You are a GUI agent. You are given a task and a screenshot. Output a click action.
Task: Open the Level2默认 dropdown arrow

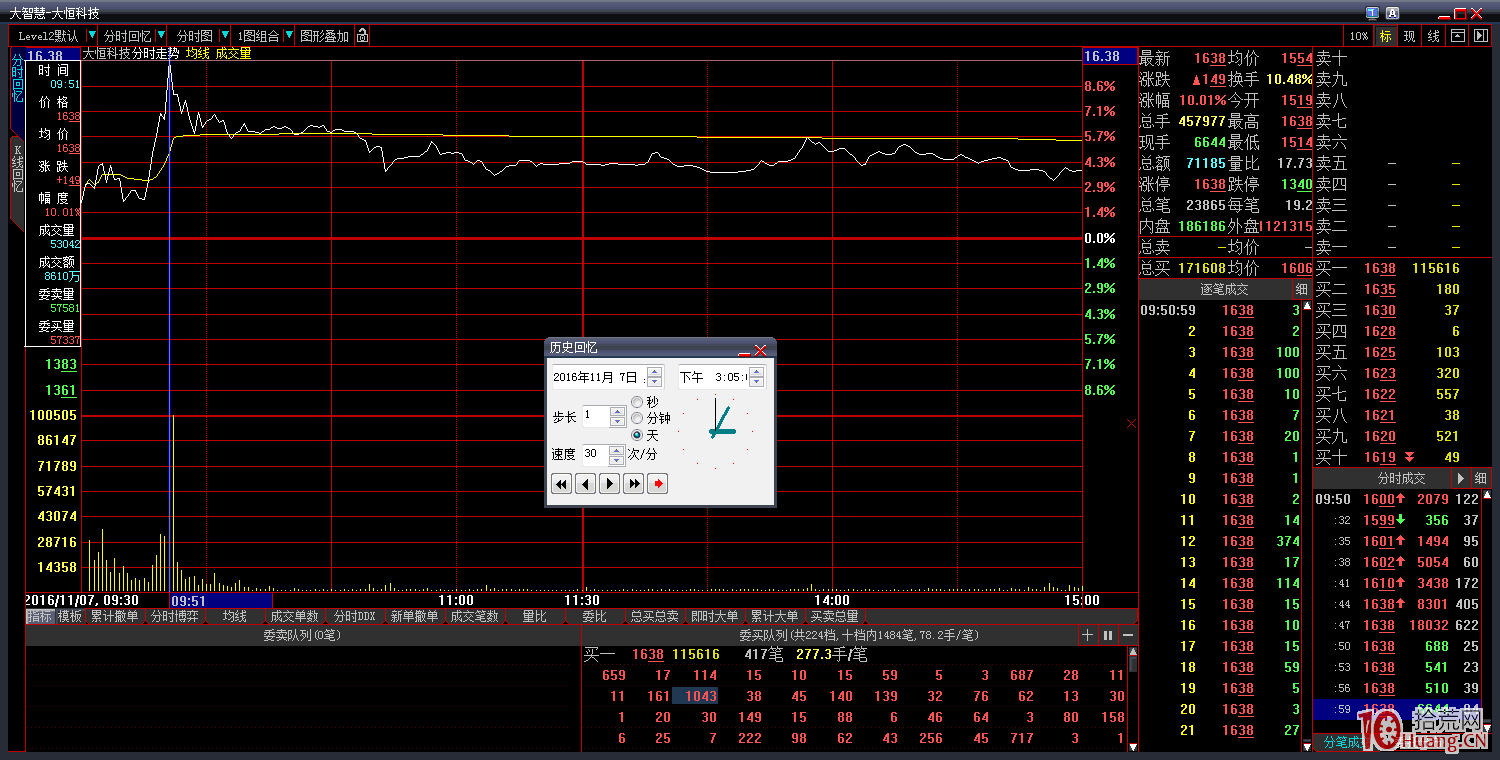92,36
